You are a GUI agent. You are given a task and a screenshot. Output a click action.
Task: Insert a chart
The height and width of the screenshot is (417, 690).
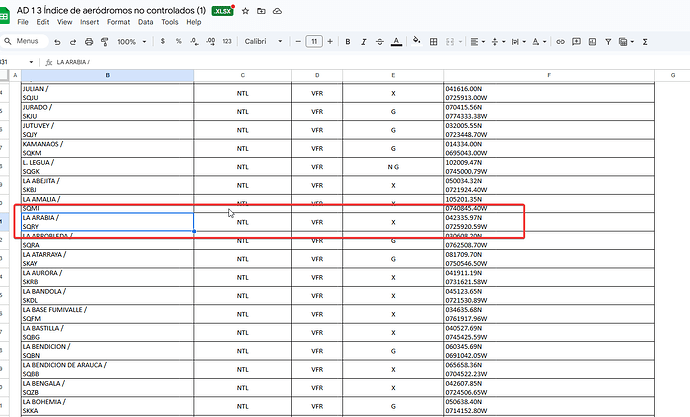point(592,42)
